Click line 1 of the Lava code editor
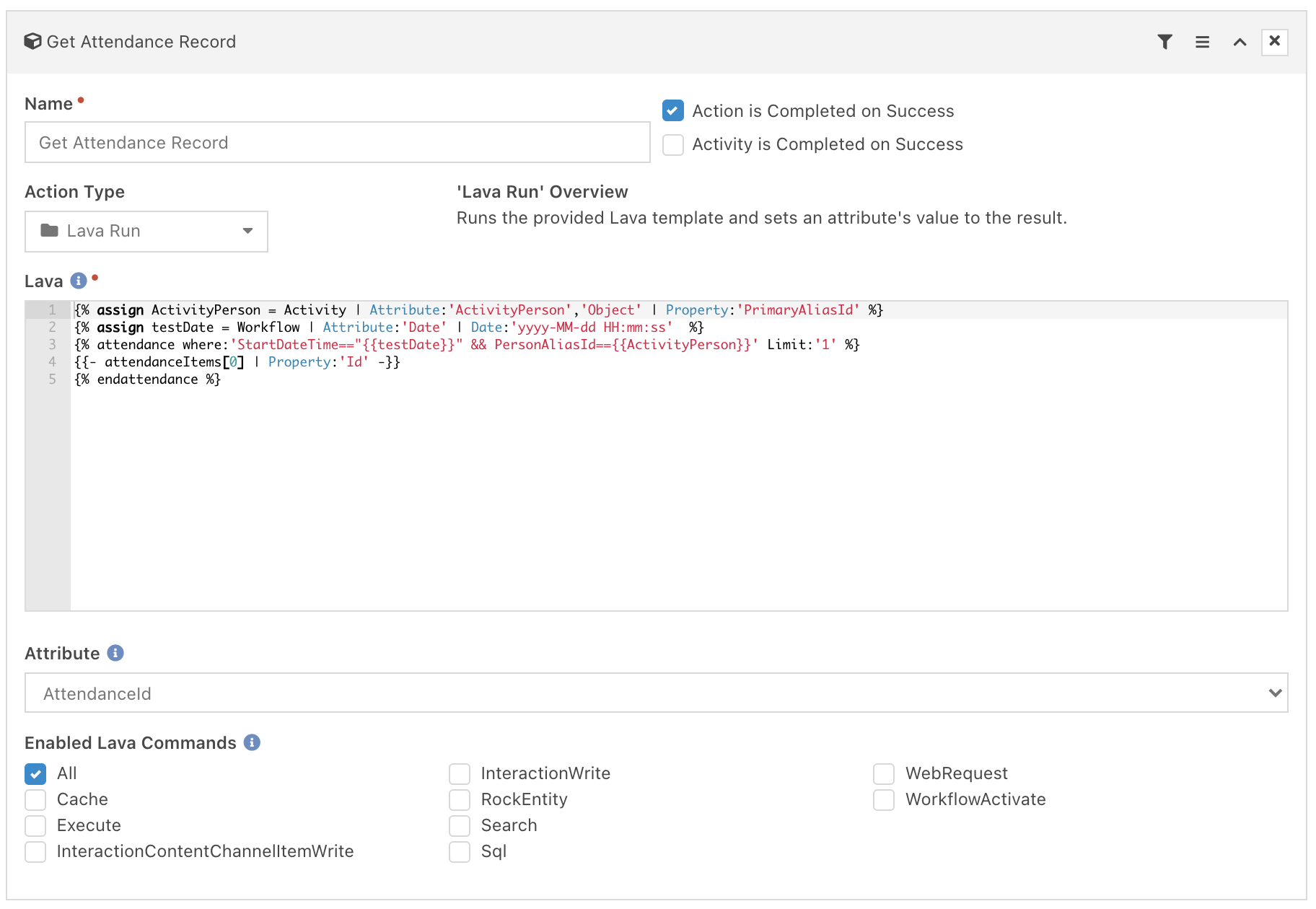Image resolution: width=1316 pixels, height=909 pixels. click(x=478, y=310)
